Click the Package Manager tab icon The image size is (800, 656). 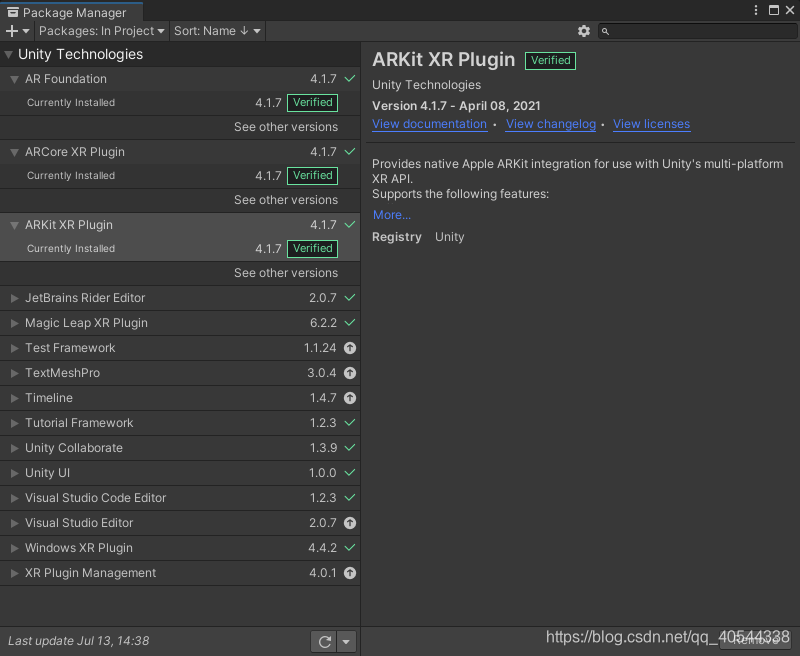point(13,12)
